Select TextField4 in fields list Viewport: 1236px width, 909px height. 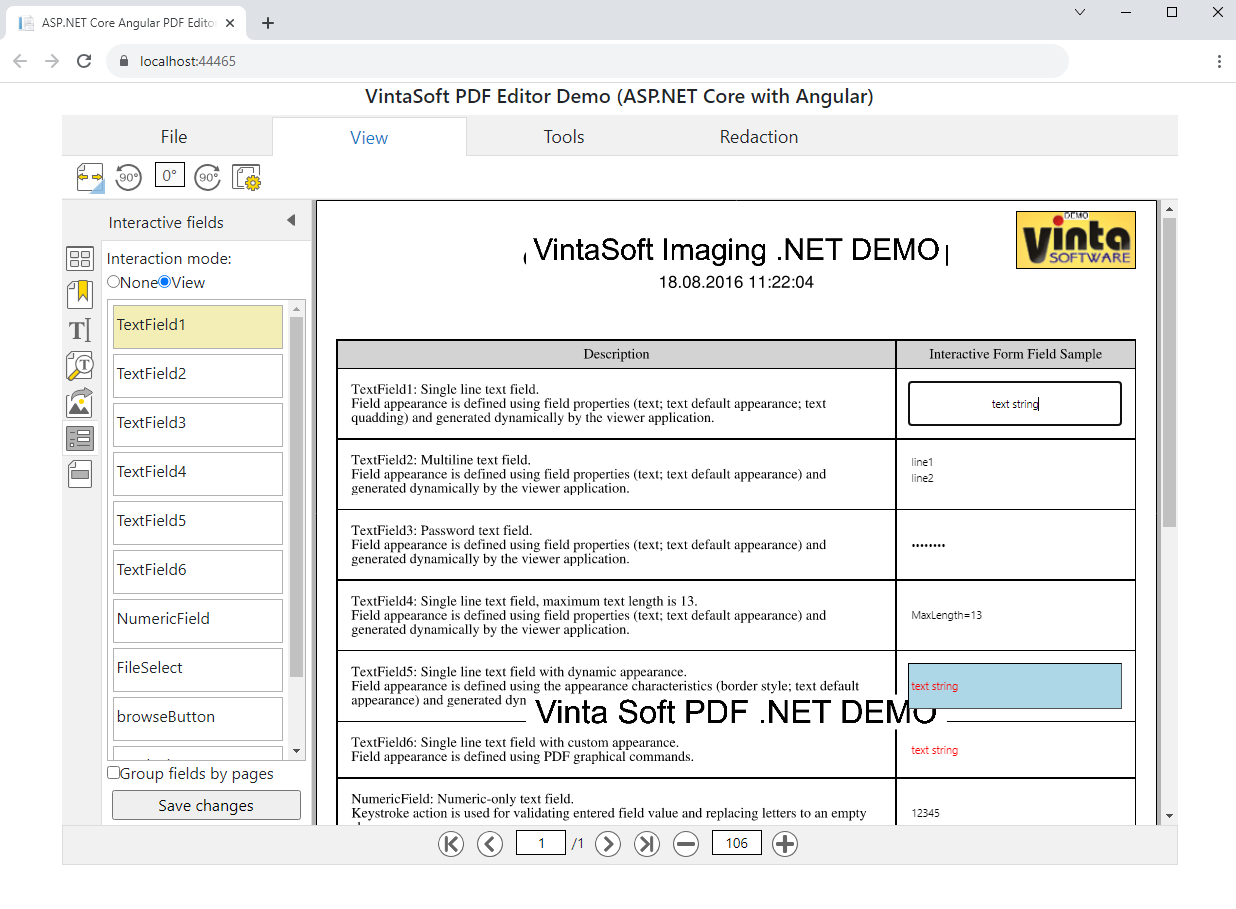point(198,474)
